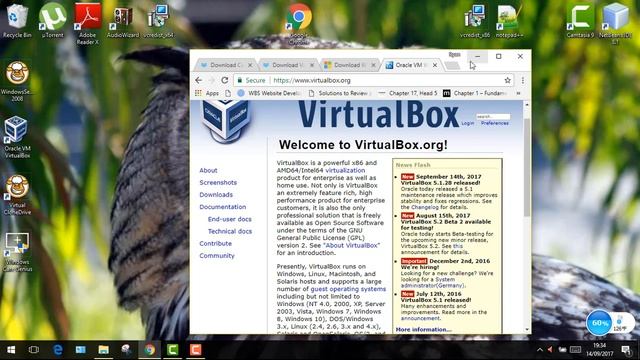The height and width of the screenshot is (360, 640).
Task: Launch the Camtasia 9 desktop shortcut
Action: 580,21
